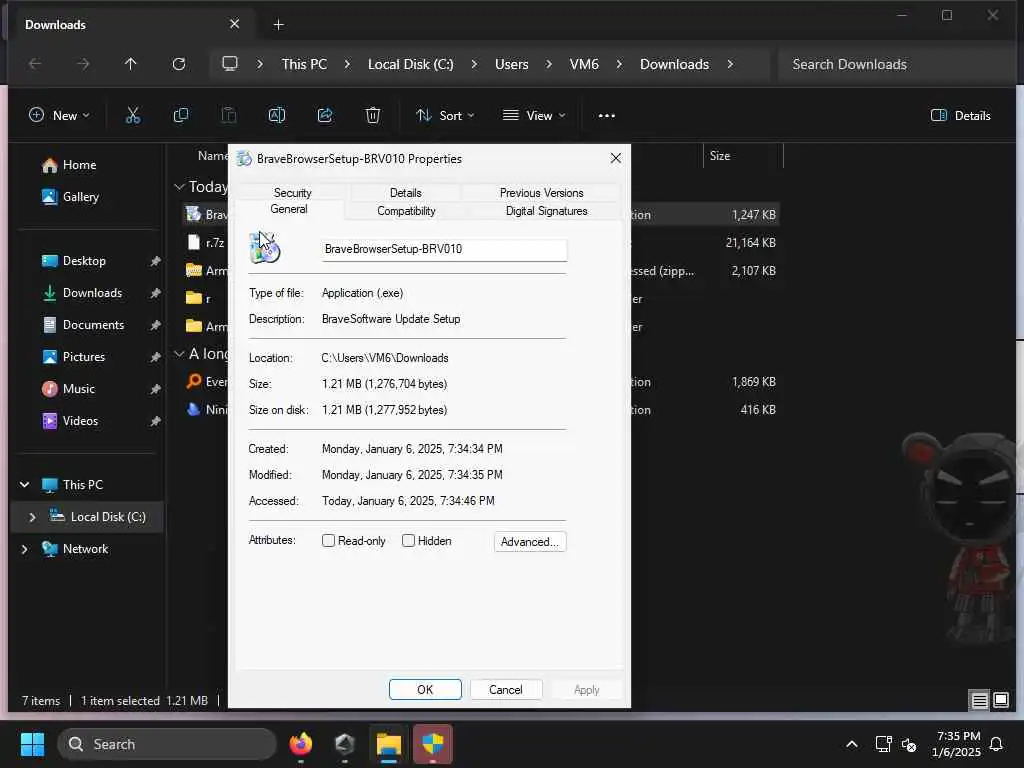The height and width of the screenshot is (768, 1024).
Task: Click the Rename icon in Explorer toolbar
Action: tap(277, 116)
